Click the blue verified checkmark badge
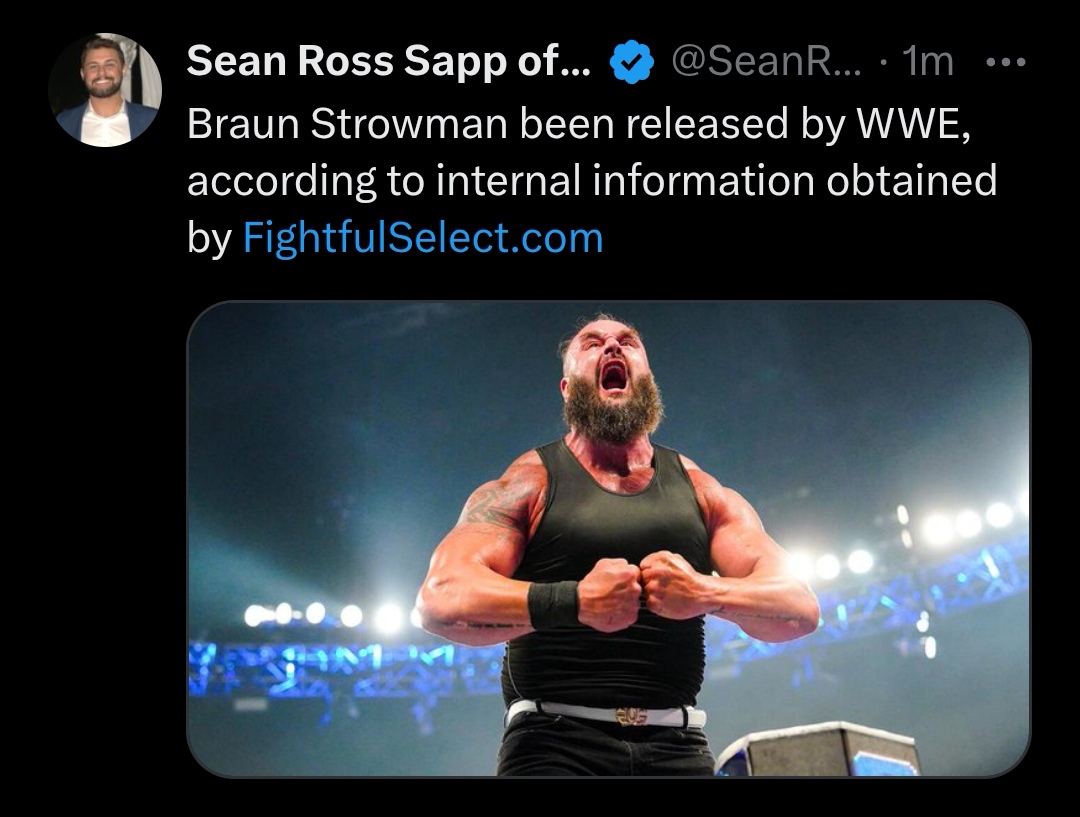Screen dimensions: 1080x817 [631, 65]
